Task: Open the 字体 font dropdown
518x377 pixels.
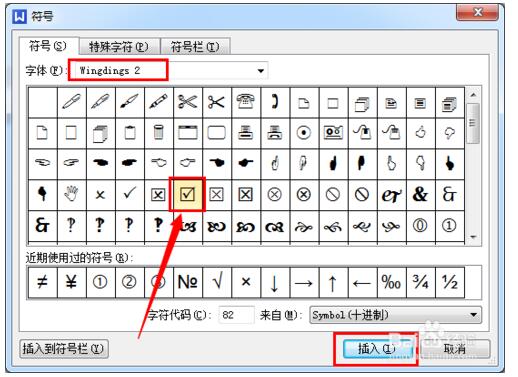Action: [260, 71]
